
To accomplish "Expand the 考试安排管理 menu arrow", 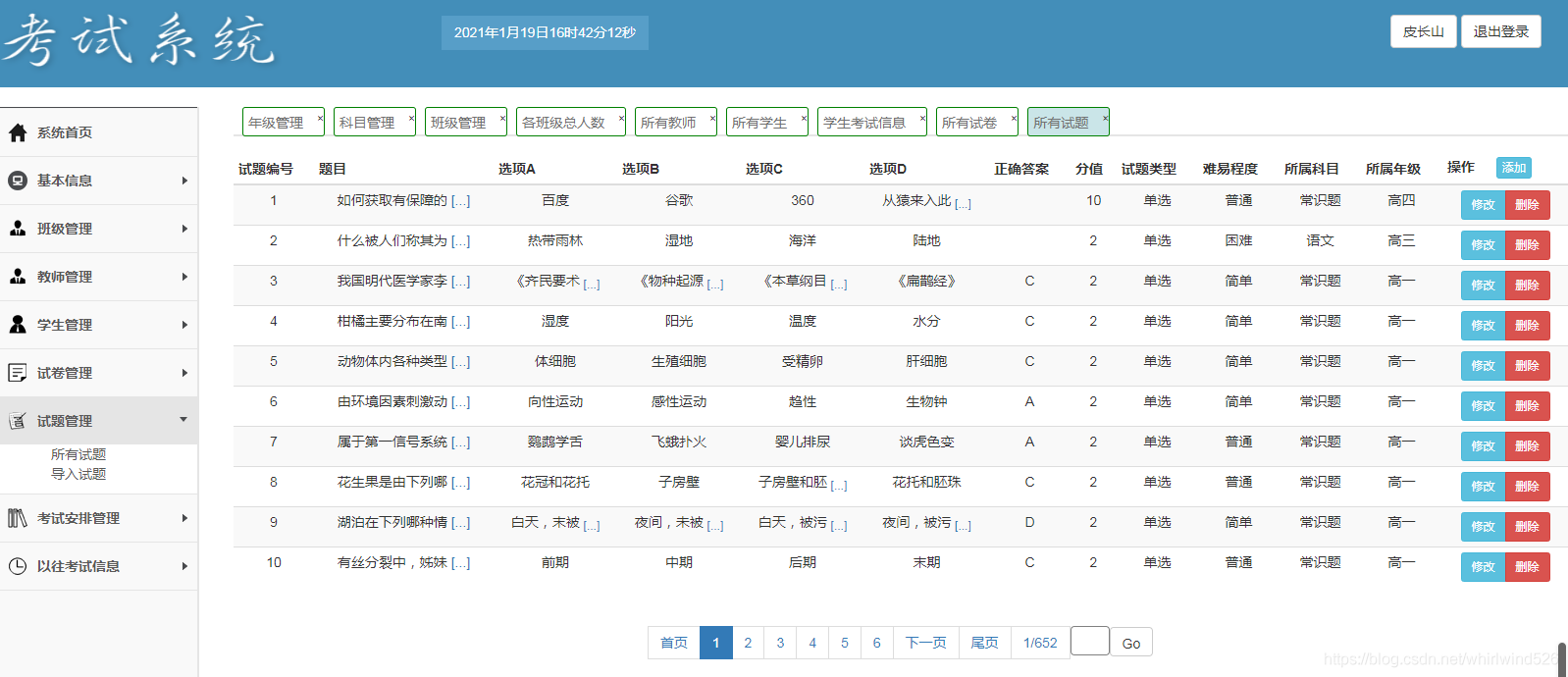I will click(x=184, y=518).
